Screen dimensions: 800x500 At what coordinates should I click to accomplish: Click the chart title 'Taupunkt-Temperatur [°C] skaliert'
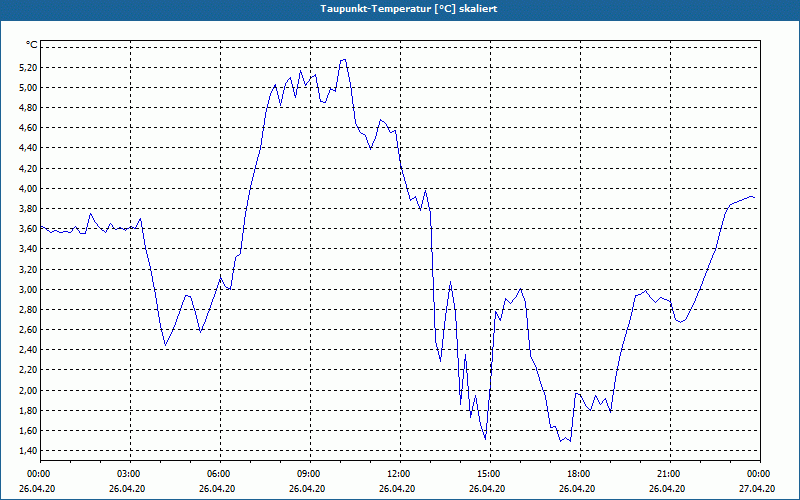409,9
